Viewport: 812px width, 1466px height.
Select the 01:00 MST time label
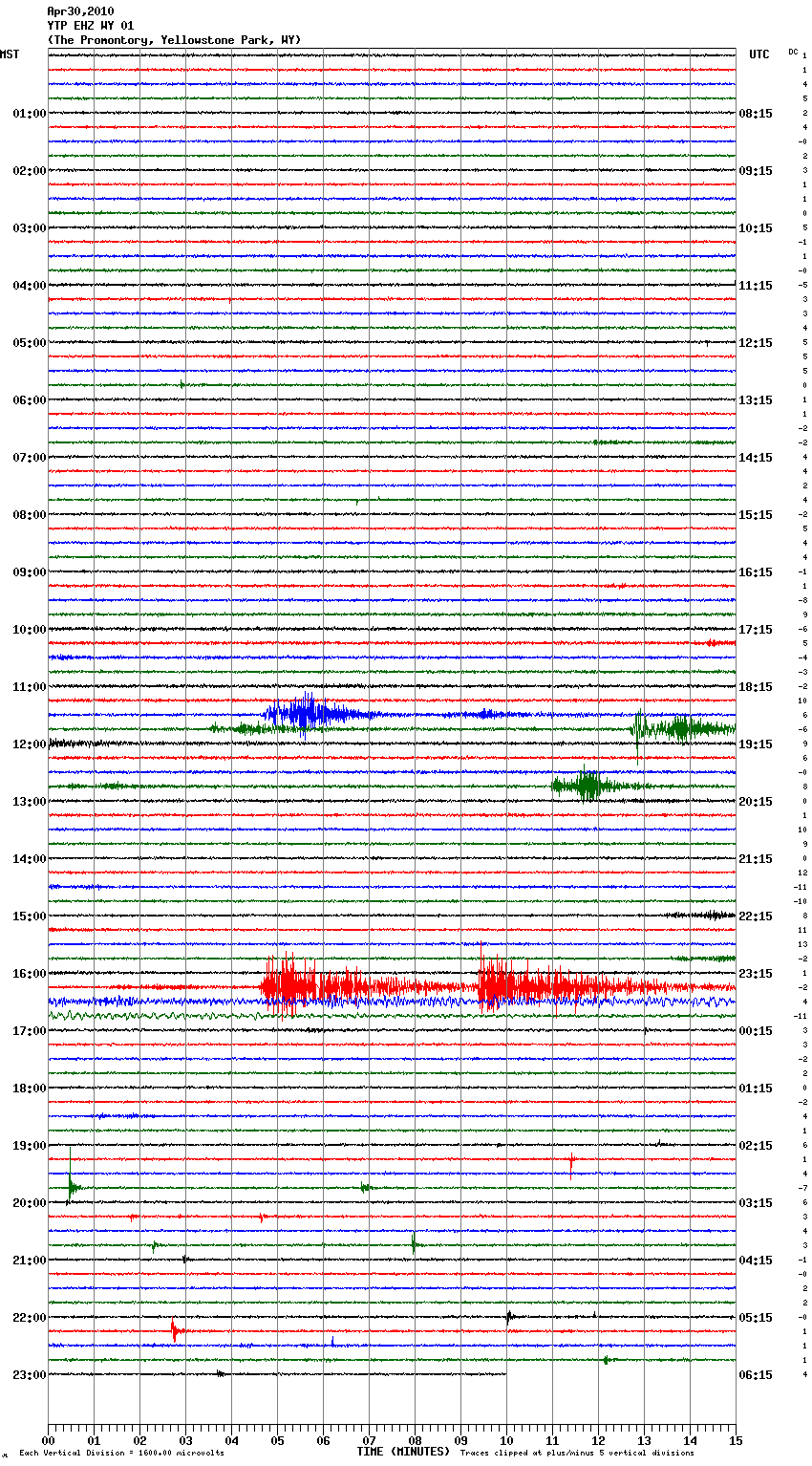pos(30,114)
